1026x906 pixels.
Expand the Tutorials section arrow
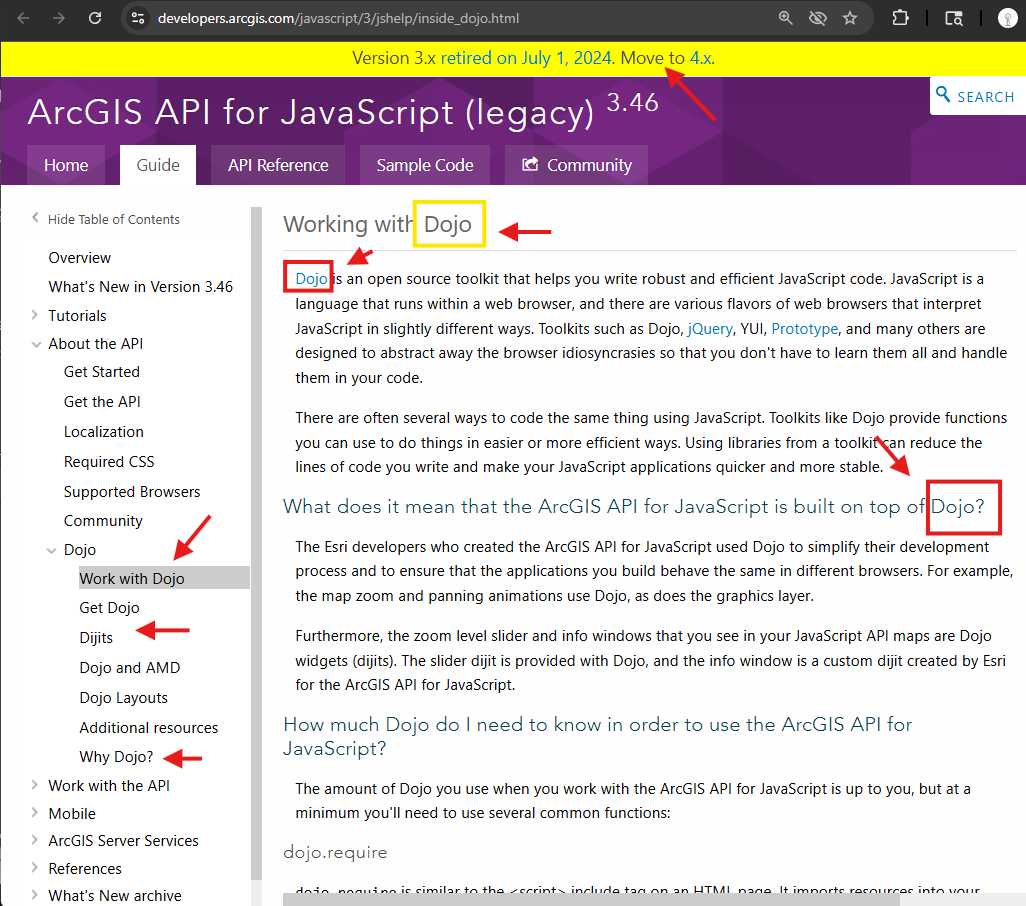[35, 315]
